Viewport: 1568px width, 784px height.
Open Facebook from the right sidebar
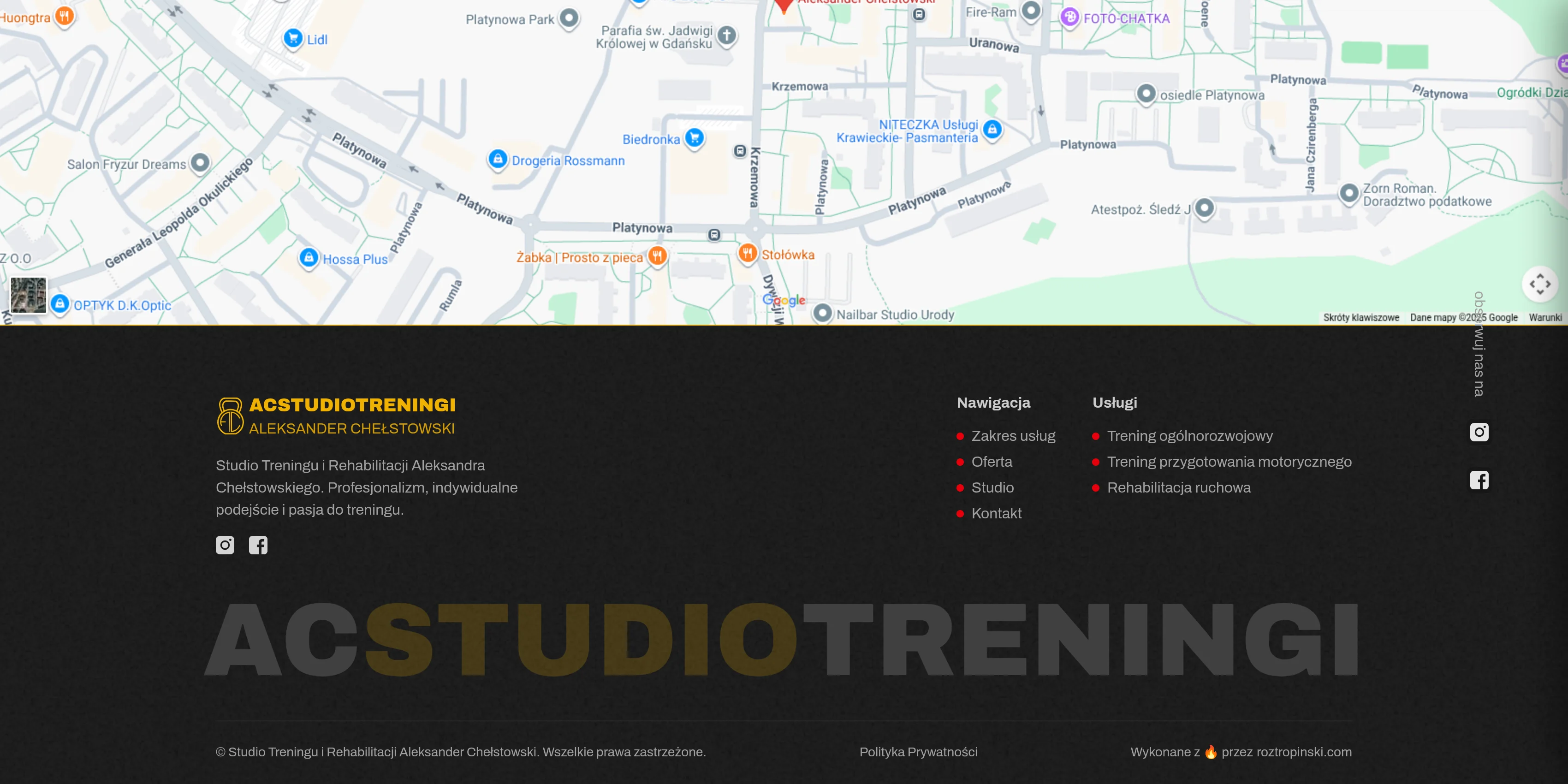tap(1479, 480)
